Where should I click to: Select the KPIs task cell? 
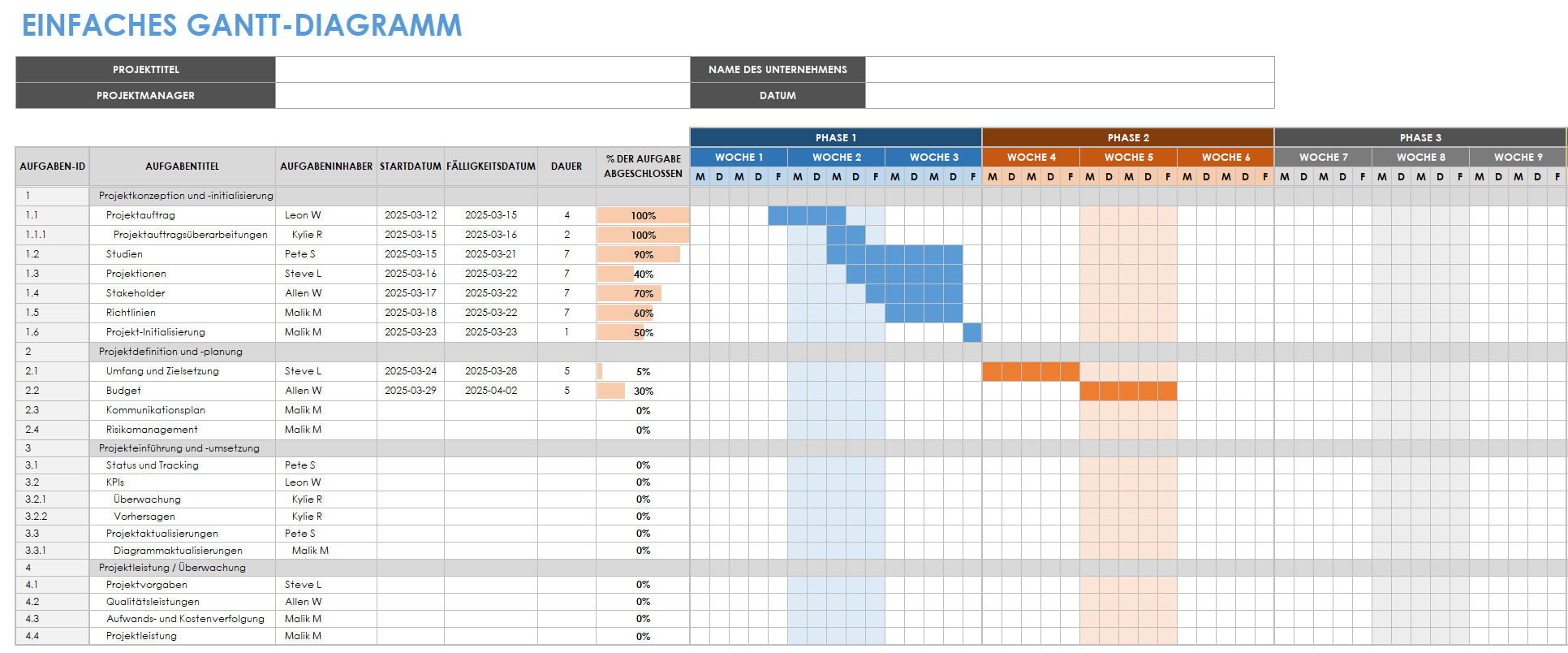coord(183,482)
